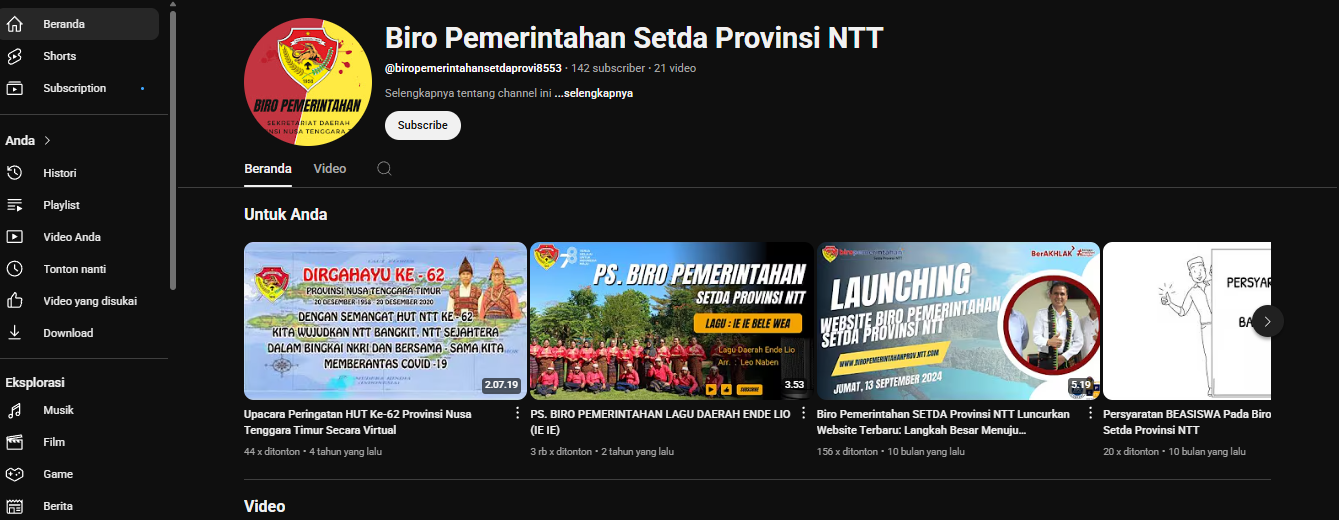Click the channel search magnifier icon
The width and height of the screenshot is (1339, 520).
[x=384, y=168]
